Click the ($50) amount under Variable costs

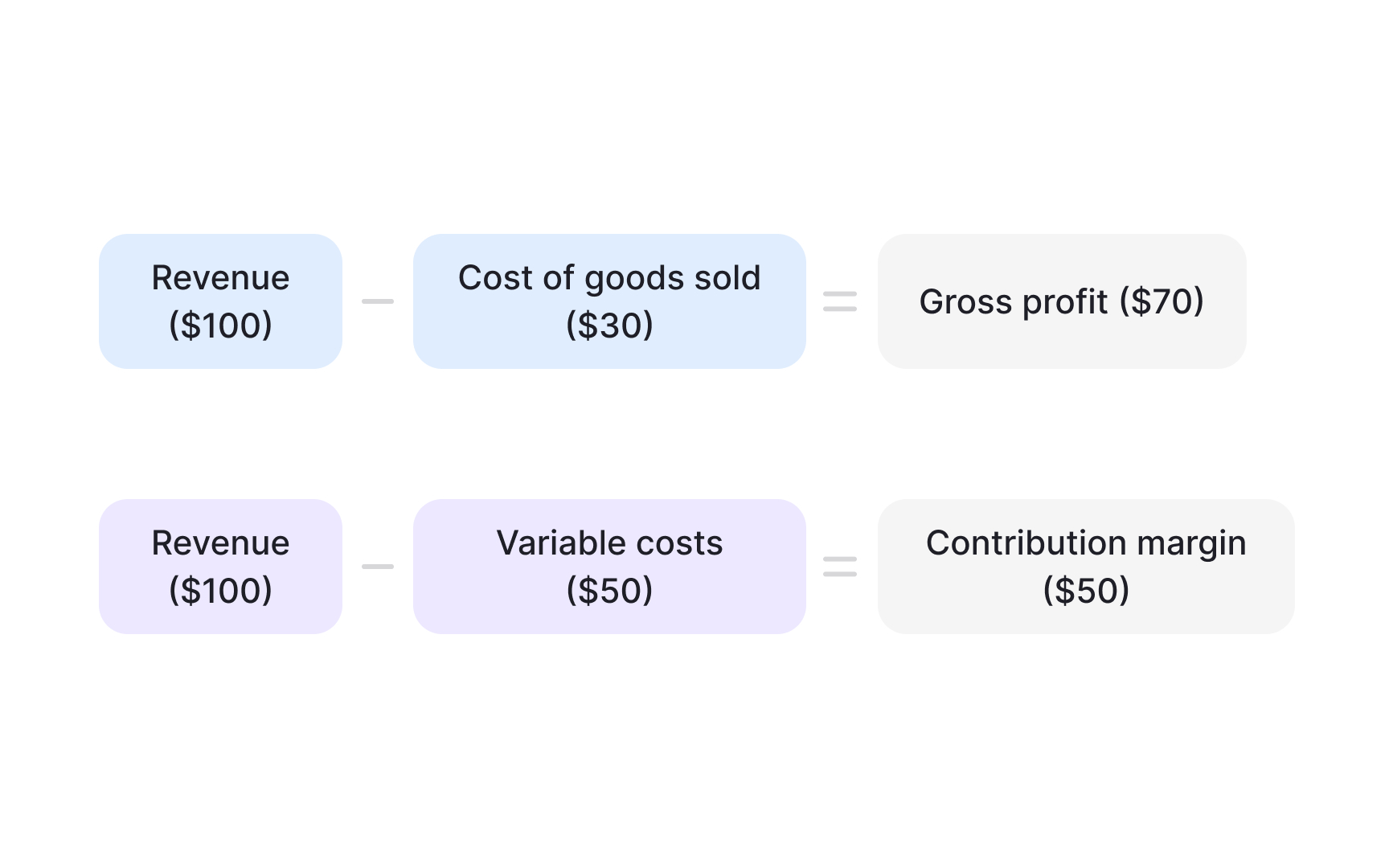tap(609, 591)
